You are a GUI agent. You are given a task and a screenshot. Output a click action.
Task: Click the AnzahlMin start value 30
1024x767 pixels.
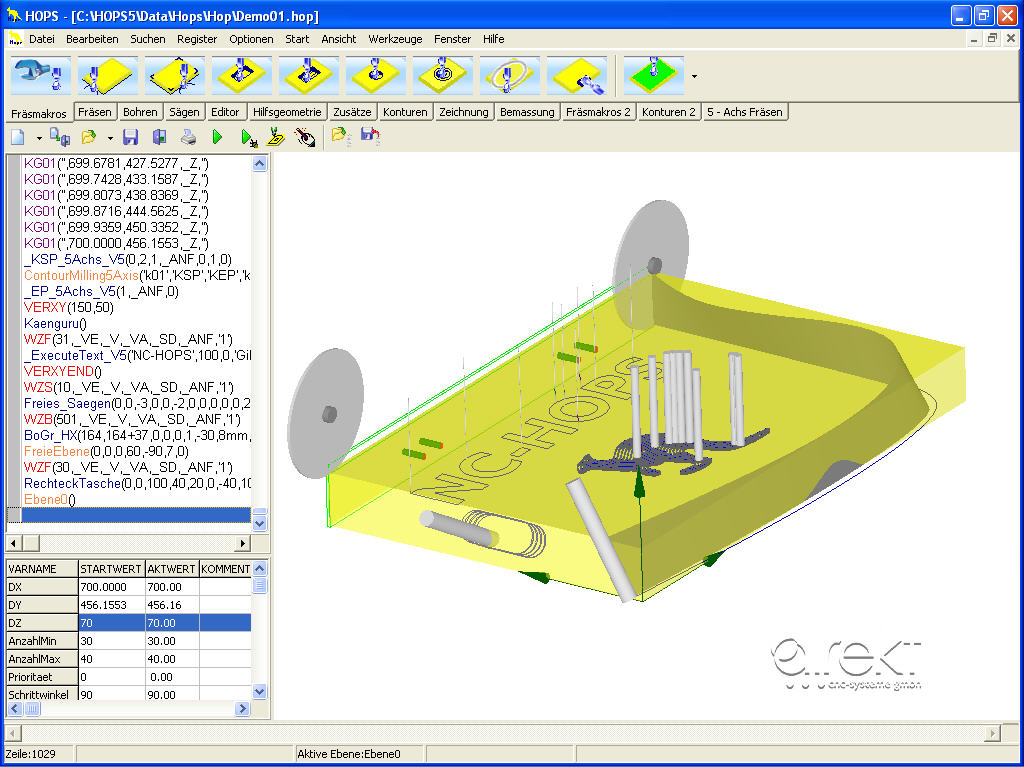coord(111,641)
